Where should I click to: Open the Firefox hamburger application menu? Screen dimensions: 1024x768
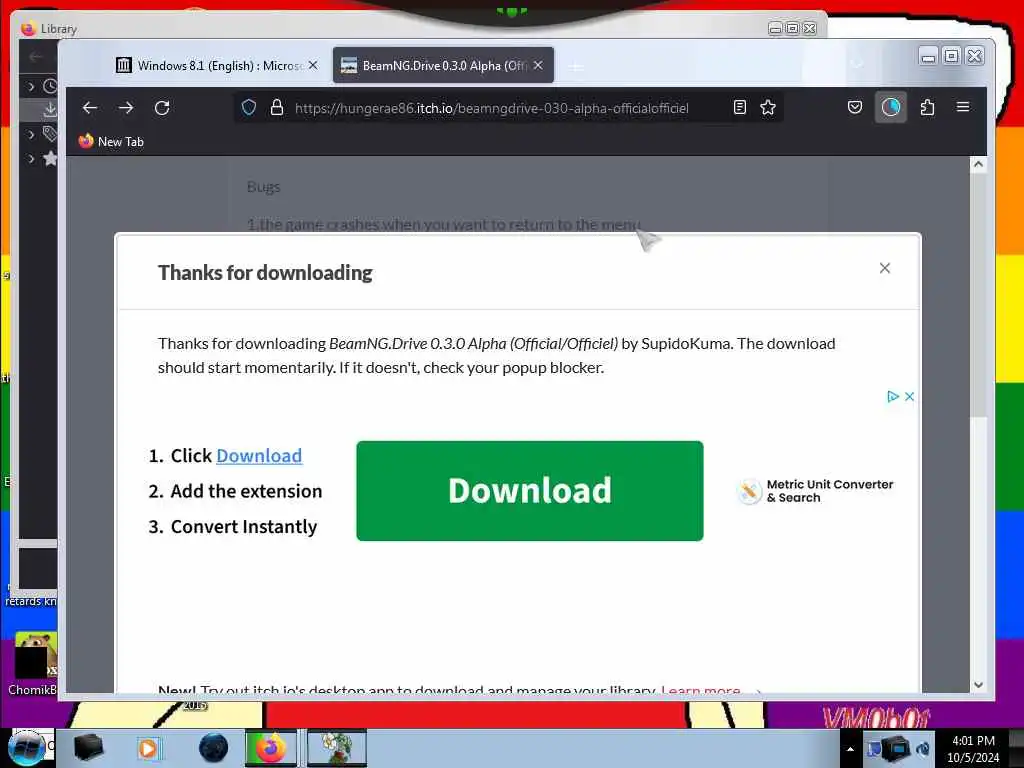(963, 107)
